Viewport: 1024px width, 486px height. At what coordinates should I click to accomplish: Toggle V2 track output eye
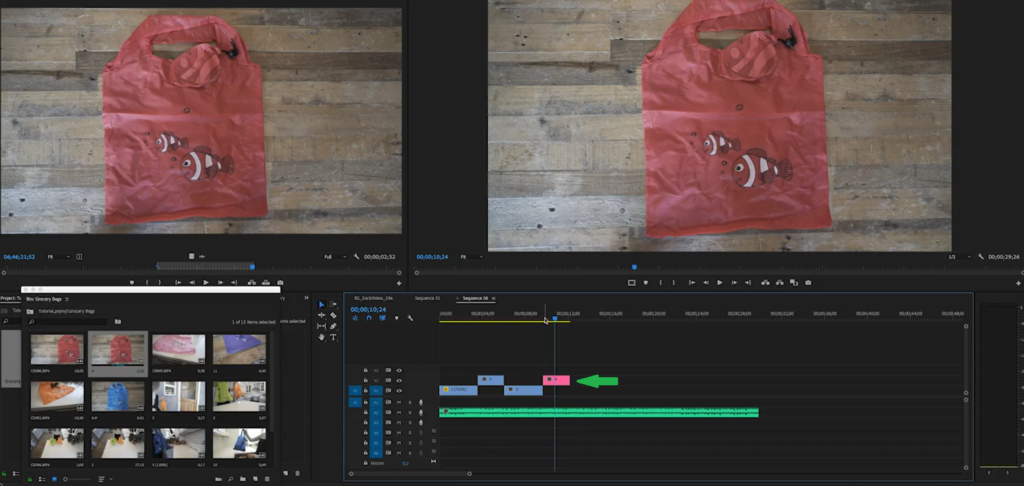point(398,380)
